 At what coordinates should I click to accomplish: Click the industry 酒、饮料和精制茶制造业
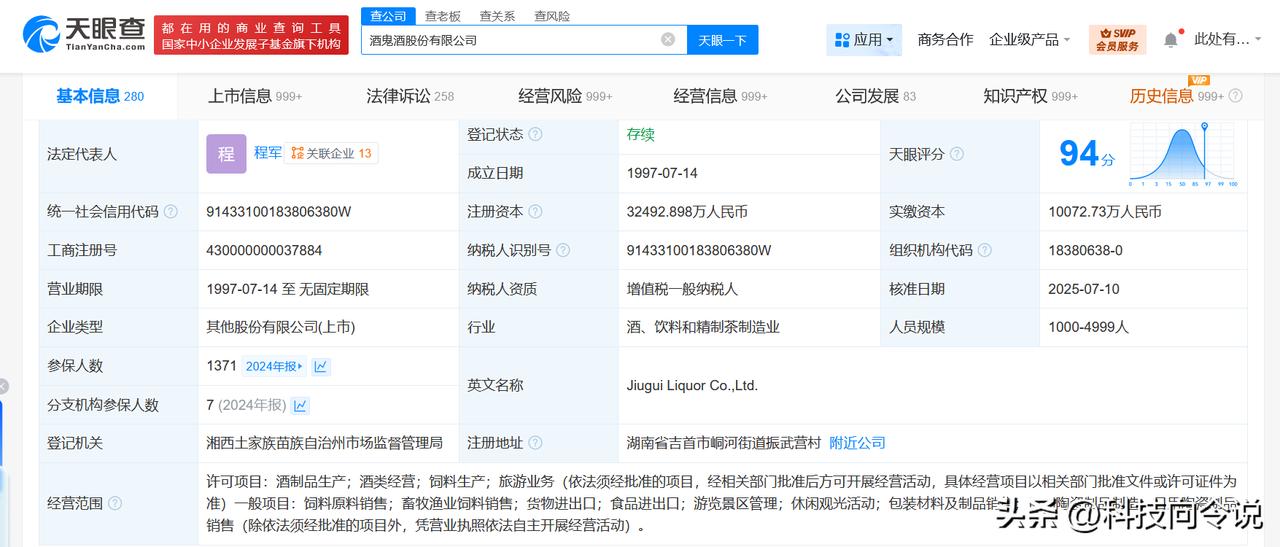click(x=703, y=327)
